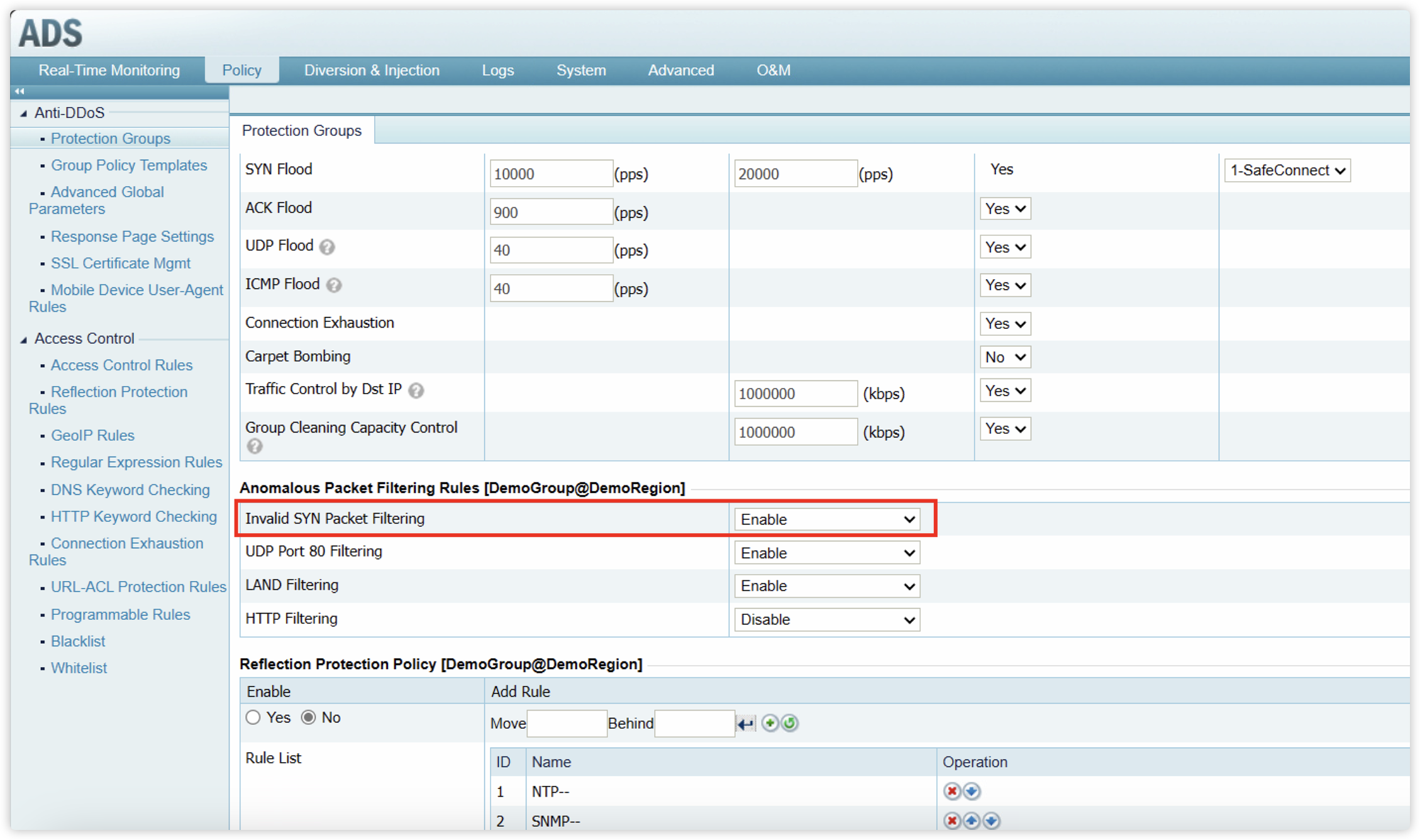Click help icon beside Traffic Control by Dst IP
1420x840 pixels.
(x=416, y=390)
